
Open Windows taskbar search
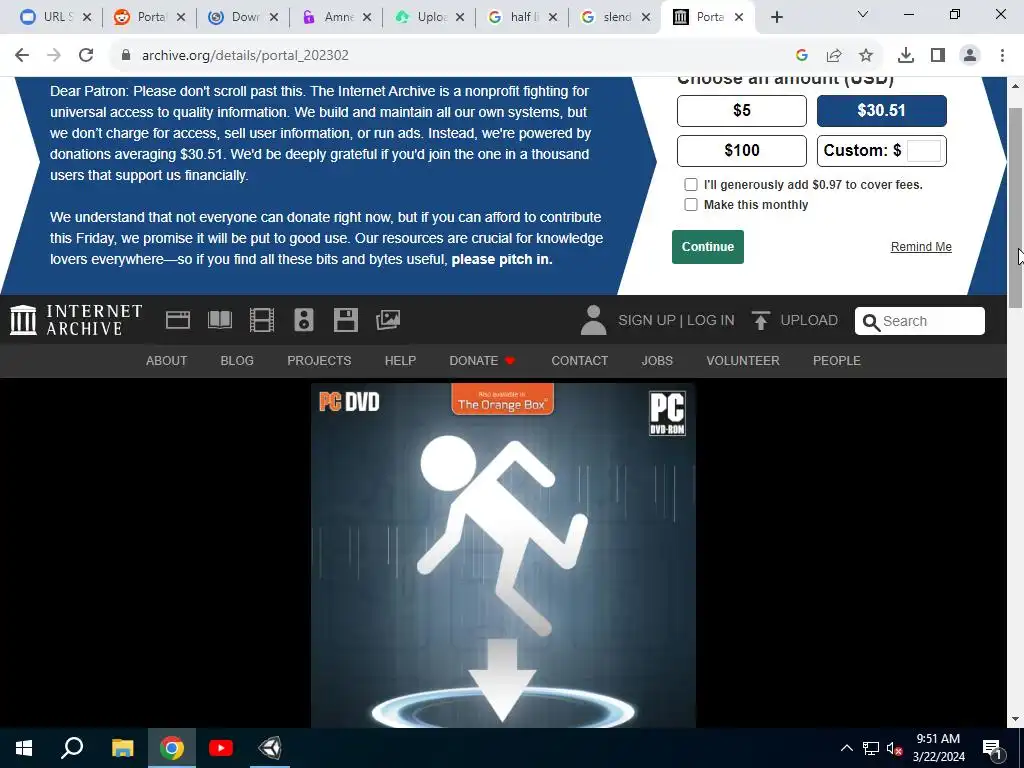pyautogui.click(x=72, y=748)
